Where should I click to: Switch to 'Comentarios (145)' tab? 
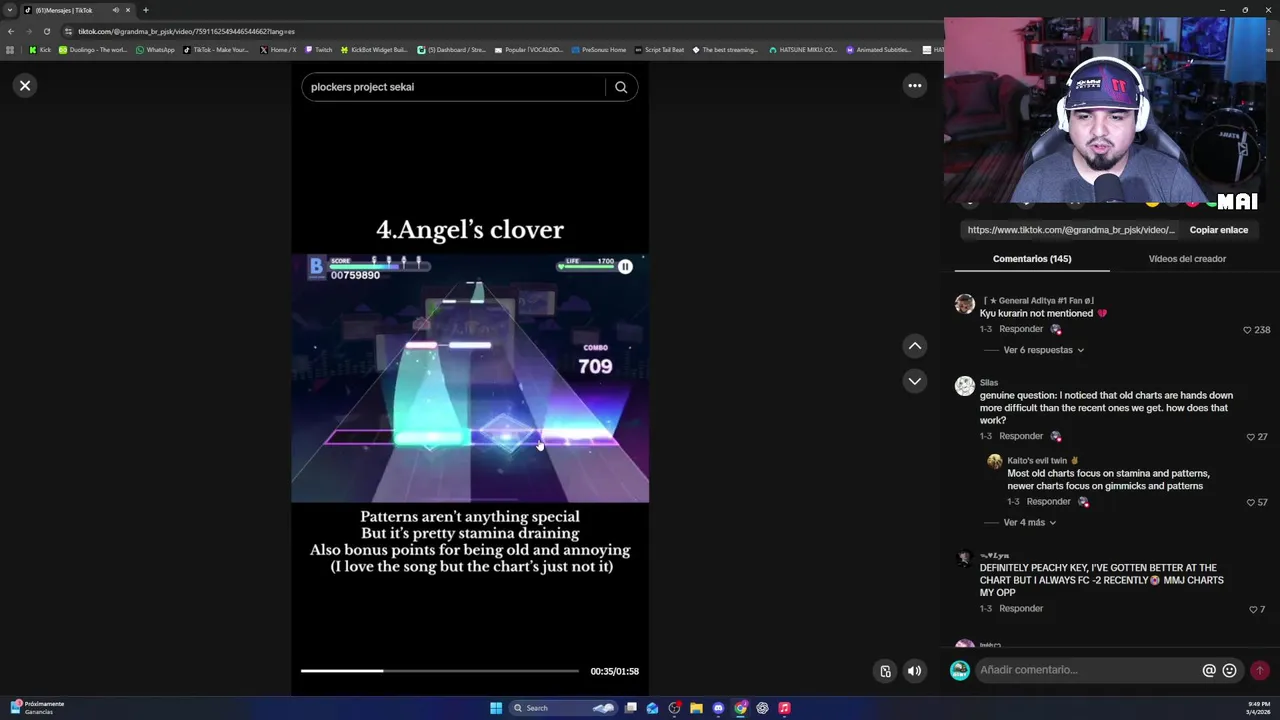pos(1032,259)
